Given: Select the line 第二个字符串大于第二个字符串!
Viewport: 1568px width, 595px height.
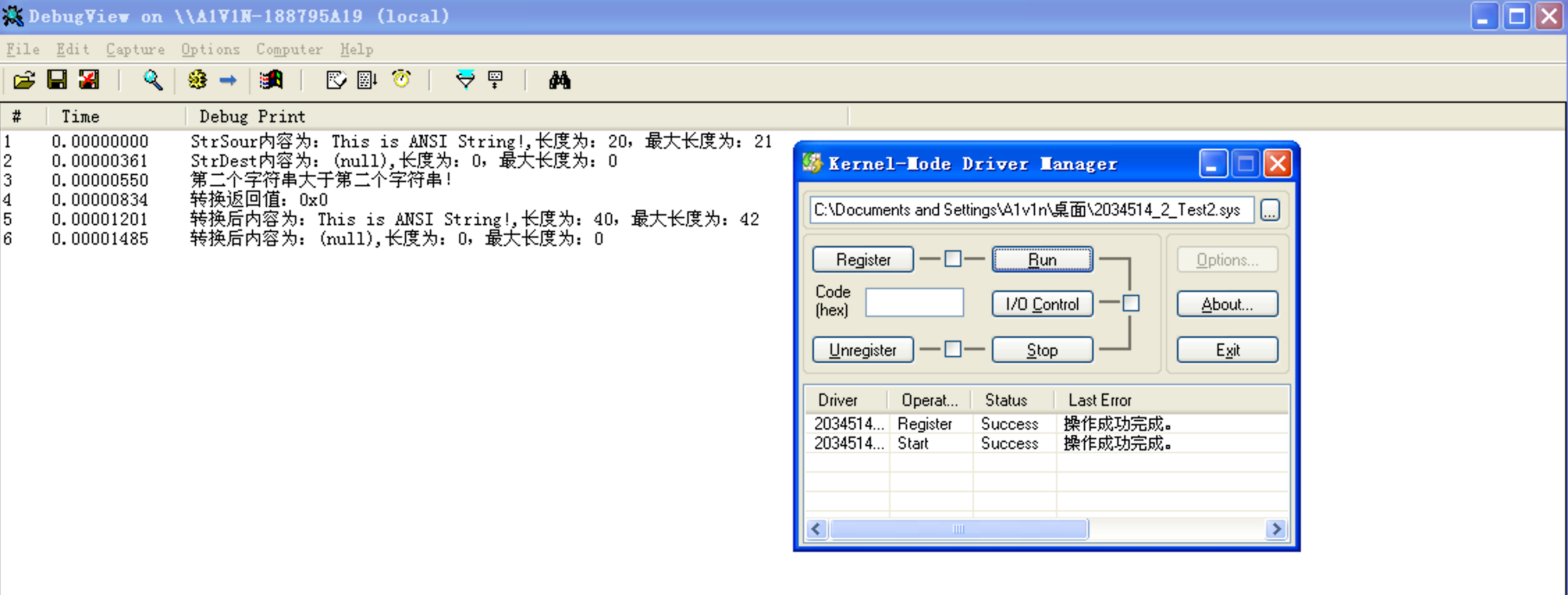Looking at the screenshot, I should (321, 180).
